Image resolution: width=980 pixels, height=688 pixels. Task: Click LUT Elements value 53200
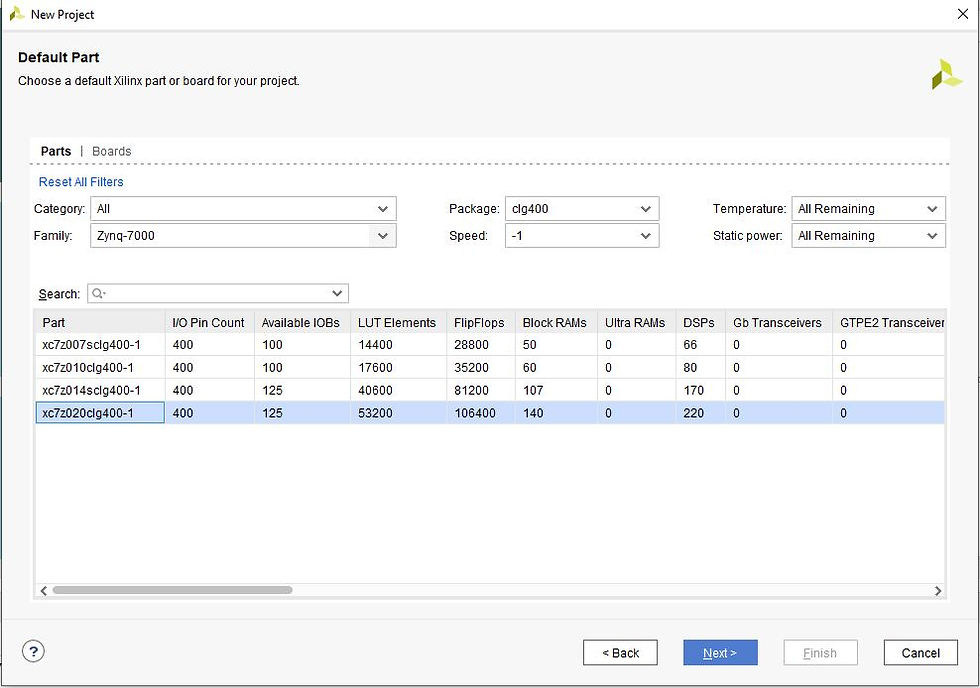tap(375, 413)
